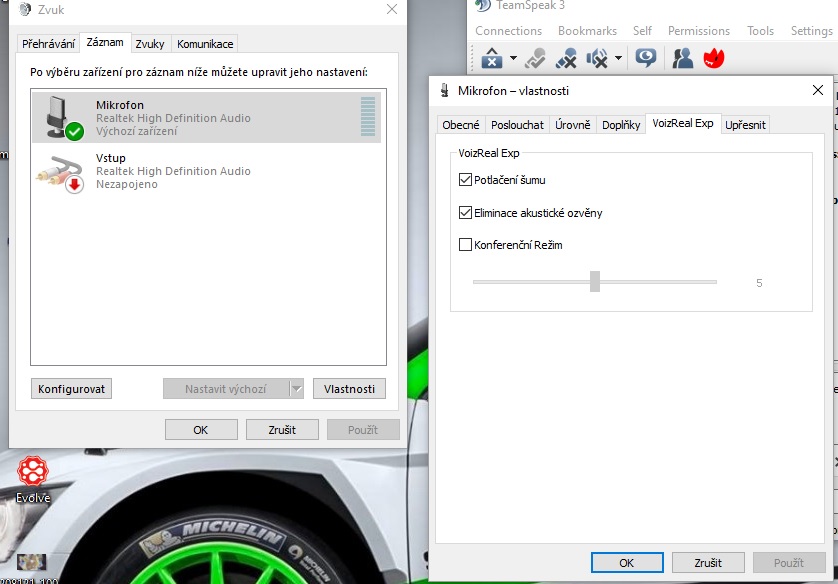The height and width of the screenshot is (584, 838).
Task: Open the Settings menu in TeamSpeak
Action: 811,31
